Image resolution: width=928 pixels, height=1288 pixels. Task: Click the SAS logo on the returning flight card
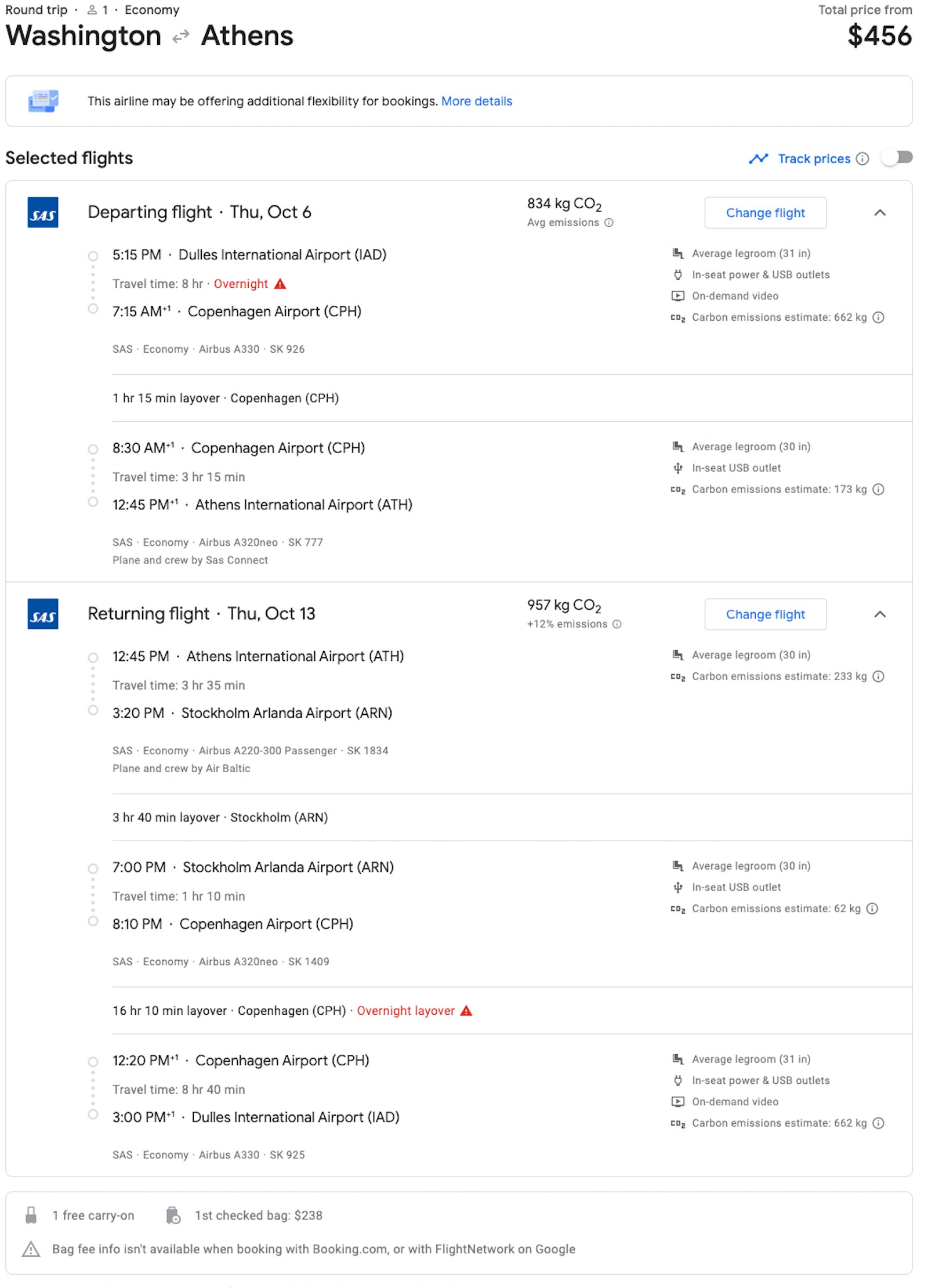click(43, 614)
